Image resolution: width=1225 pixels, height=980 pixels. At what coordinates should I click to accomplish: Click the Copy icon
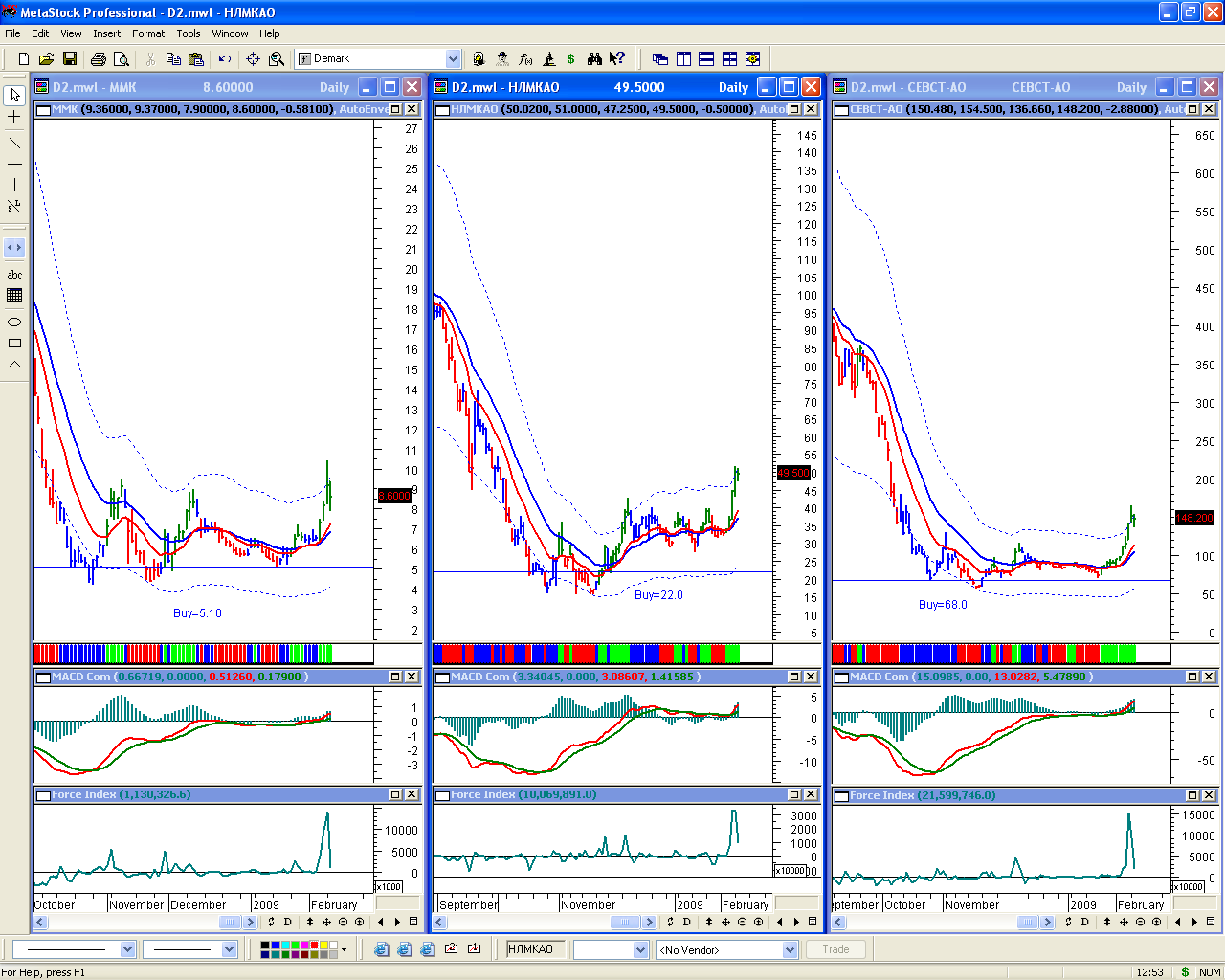click(173, 59)
